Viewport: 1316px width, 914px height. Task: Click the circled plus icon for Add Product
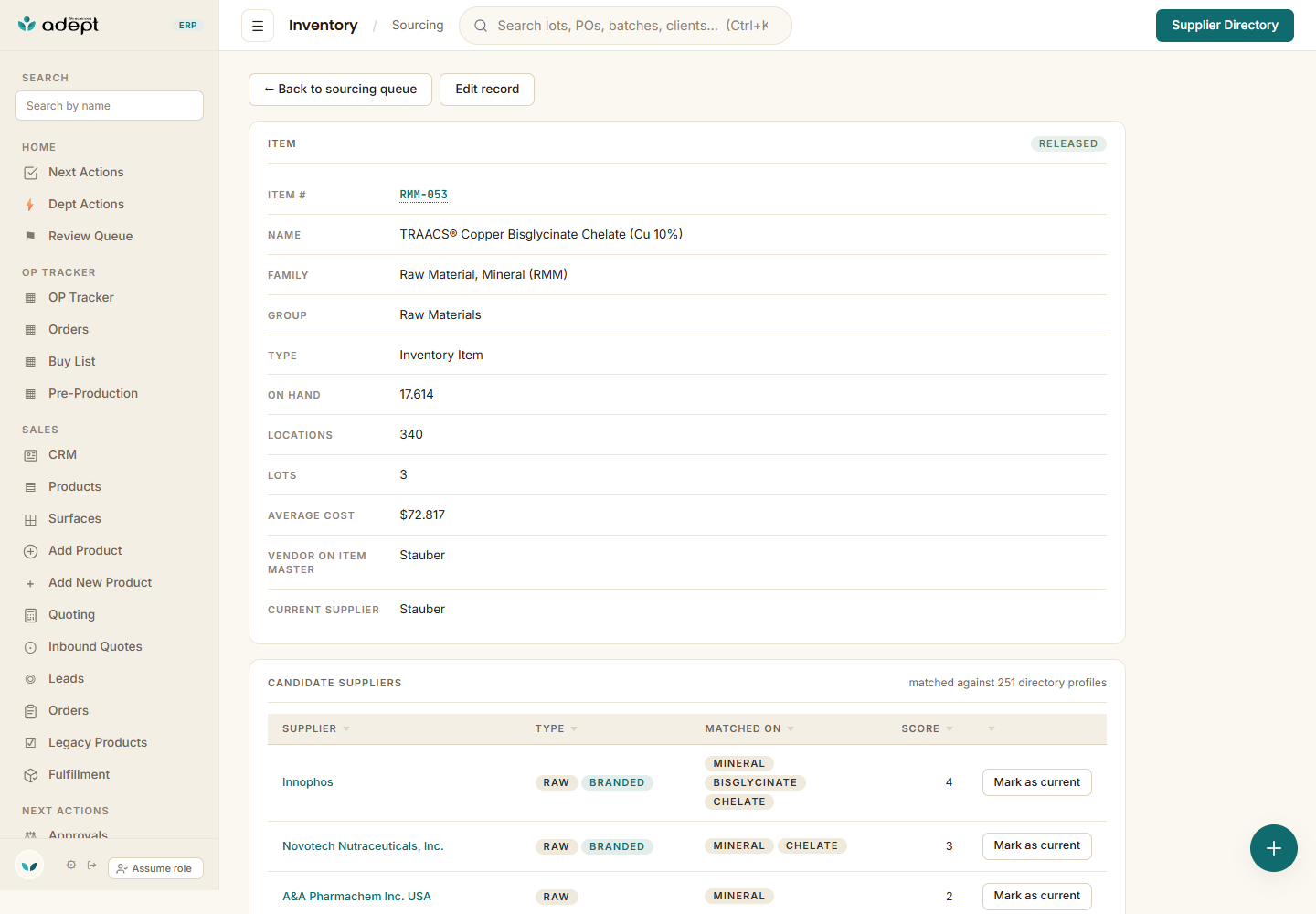click(30, 551)
